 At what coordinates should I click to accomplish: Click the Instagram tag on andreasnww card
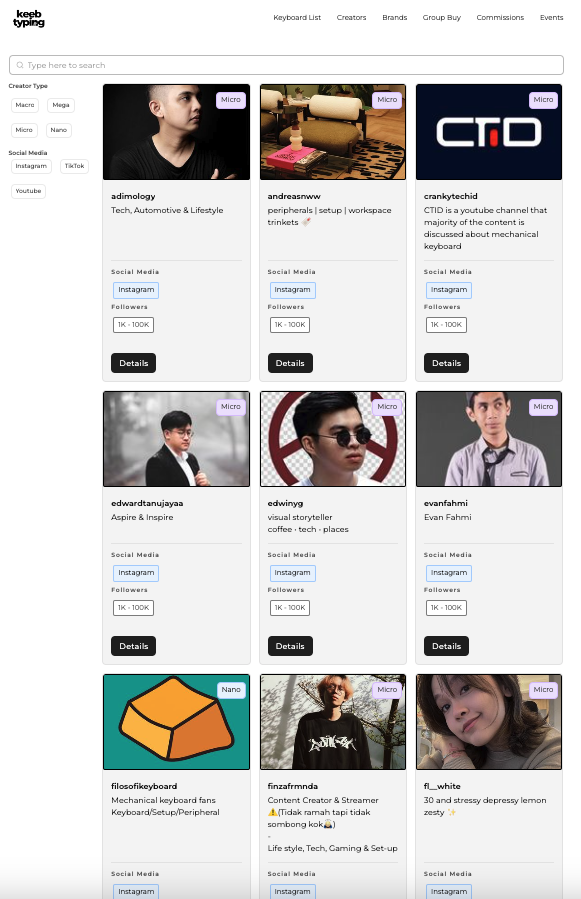tap(293, 290)
